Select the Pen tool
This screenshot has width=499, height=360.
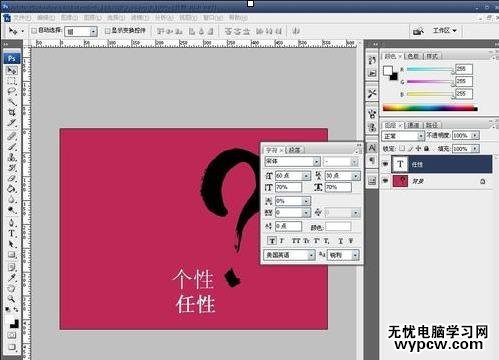tap(12, 223)
